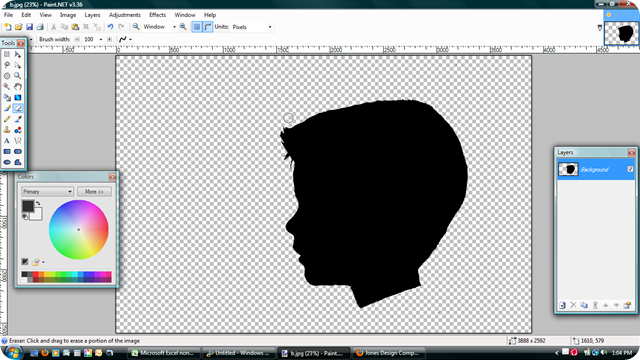640x360 pixels.
Task: Open the Edit menu
Action: coord(26,15)
